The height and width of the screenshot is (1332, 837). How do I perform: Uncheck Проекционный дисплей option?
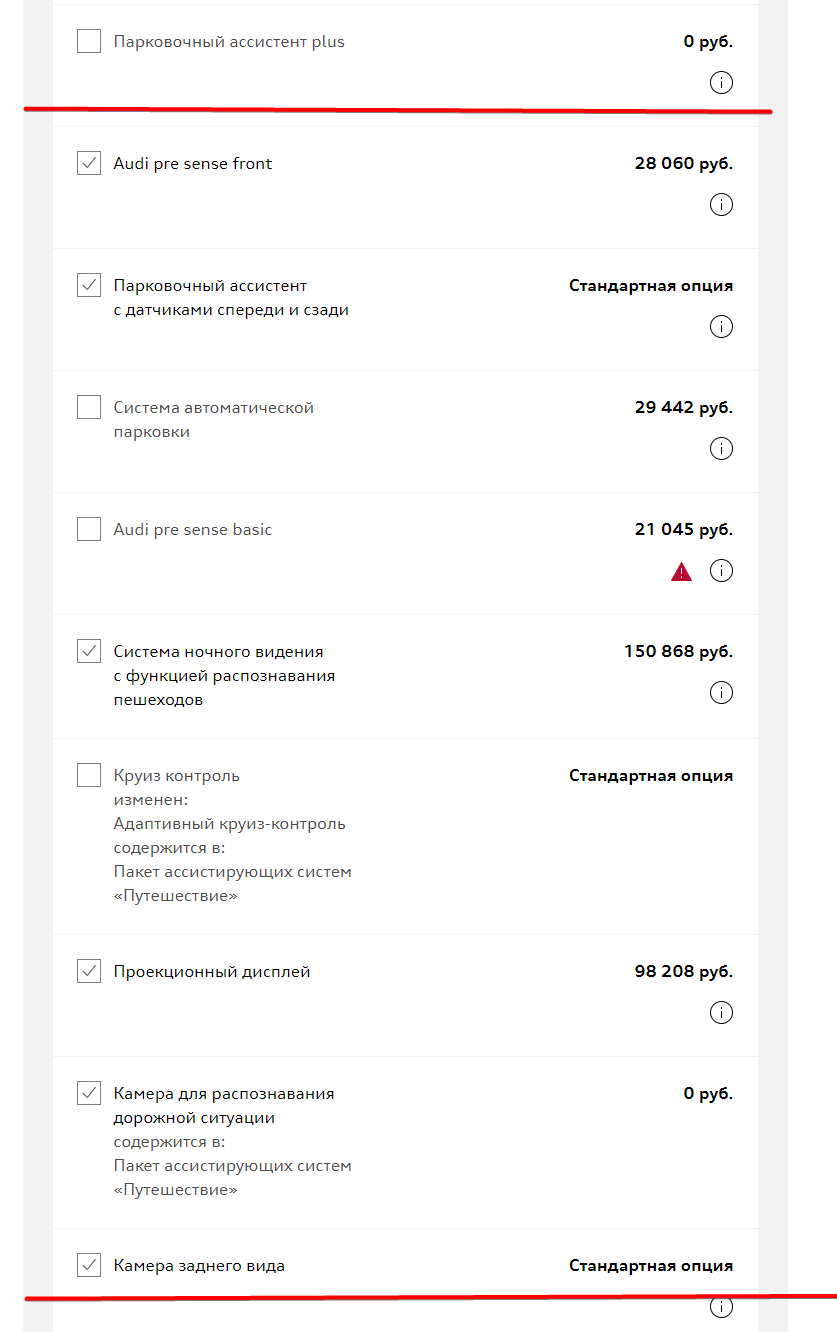coord(89,972)
